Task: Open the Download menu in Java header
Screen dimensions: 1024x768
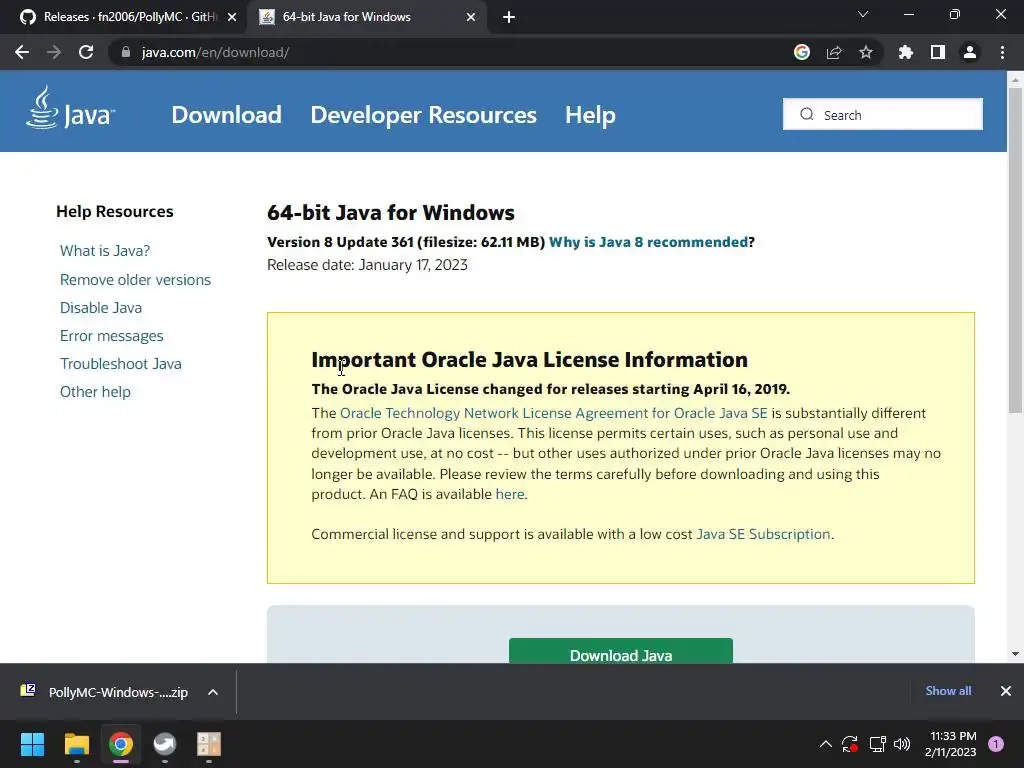Action: pos(227,115)
